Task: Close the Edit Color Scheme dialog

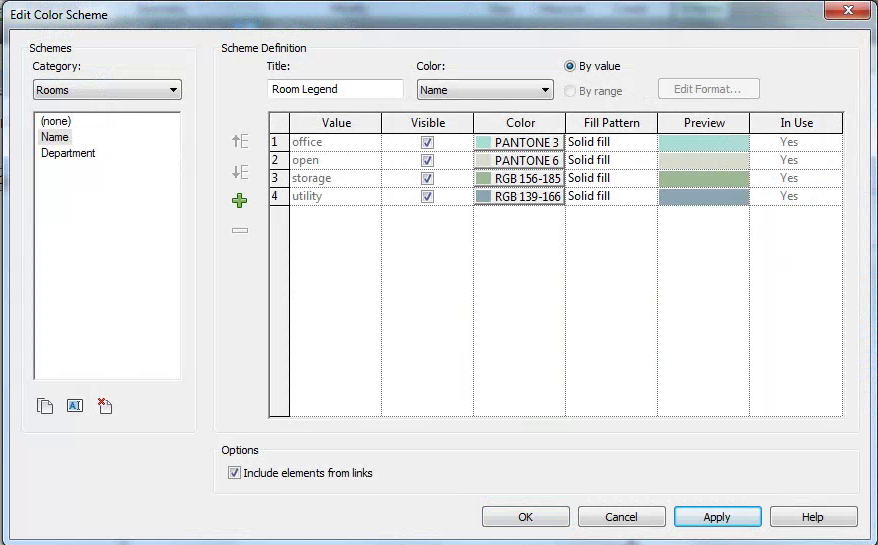Action: (848, 10)
